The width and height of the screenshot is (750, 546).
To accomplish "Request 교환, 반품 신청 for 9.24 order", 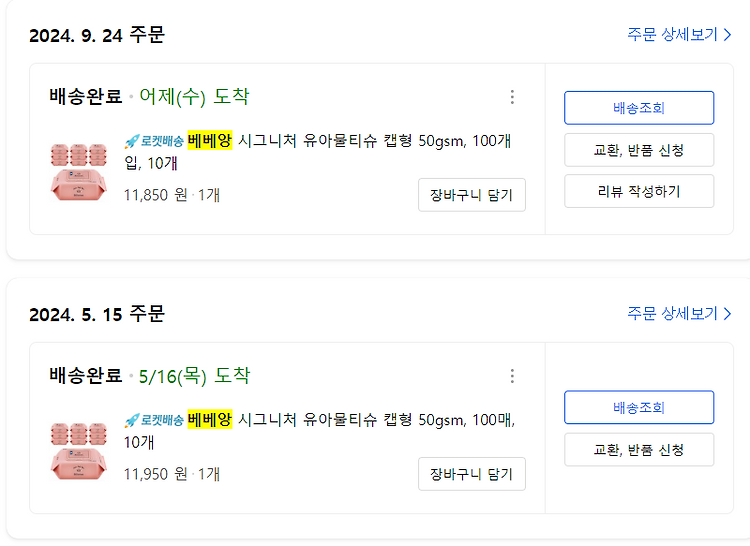I will (639, 150).
